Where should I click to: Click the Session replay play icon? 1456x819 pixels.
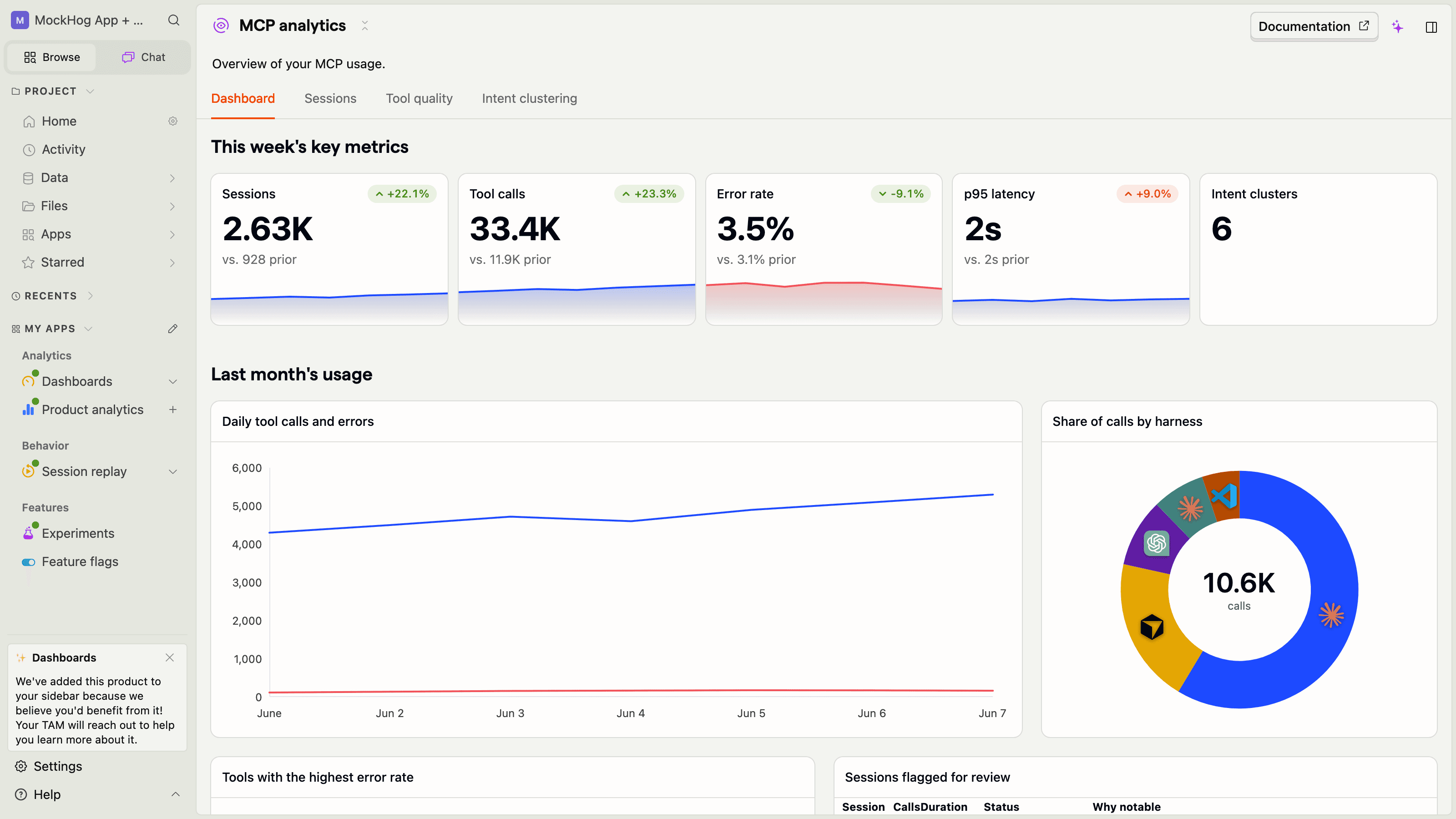click(28, 471)
